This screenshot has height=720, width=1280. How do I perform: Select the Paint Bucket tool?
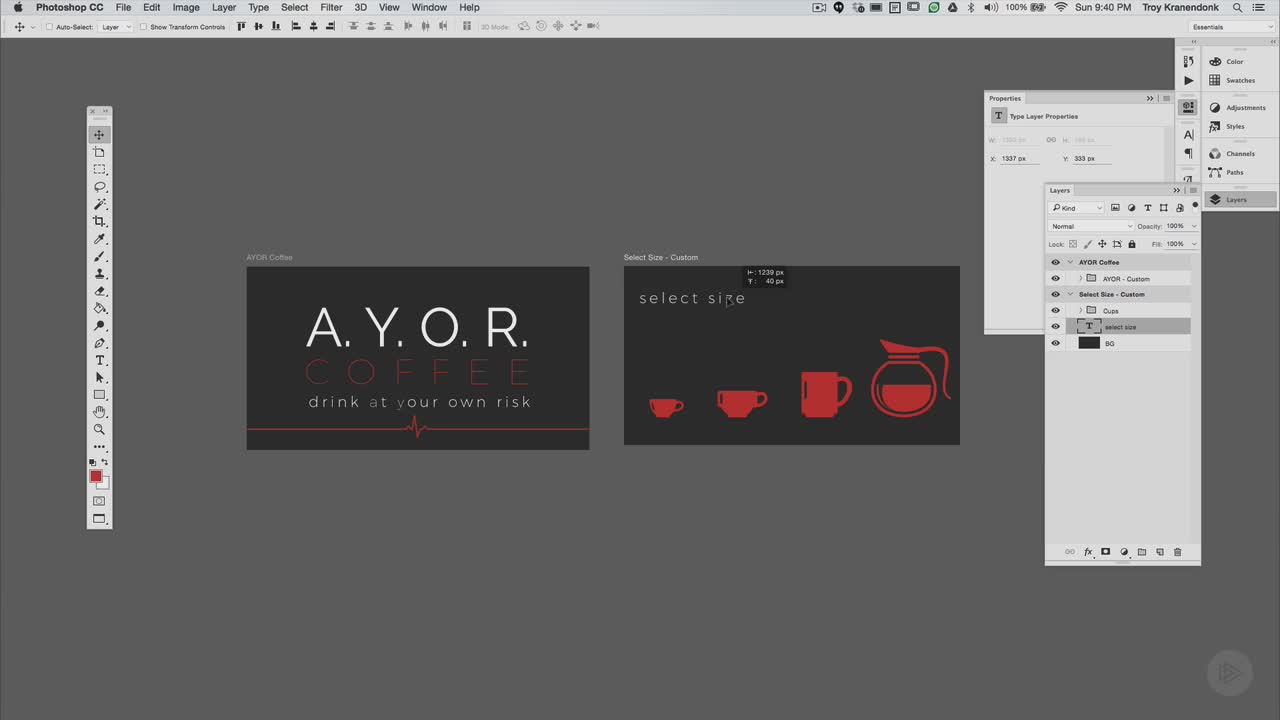click(x=99, y=308)
